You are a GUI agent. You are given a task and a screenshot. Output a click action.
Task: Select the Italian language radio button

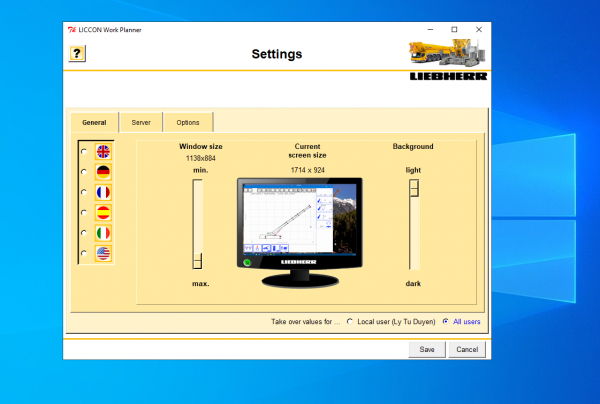(x=84, y=233)
